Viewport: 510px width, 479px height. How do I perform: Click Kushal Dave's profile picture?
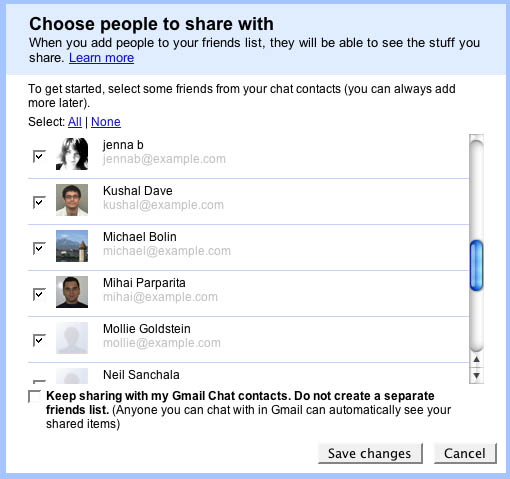72,200
